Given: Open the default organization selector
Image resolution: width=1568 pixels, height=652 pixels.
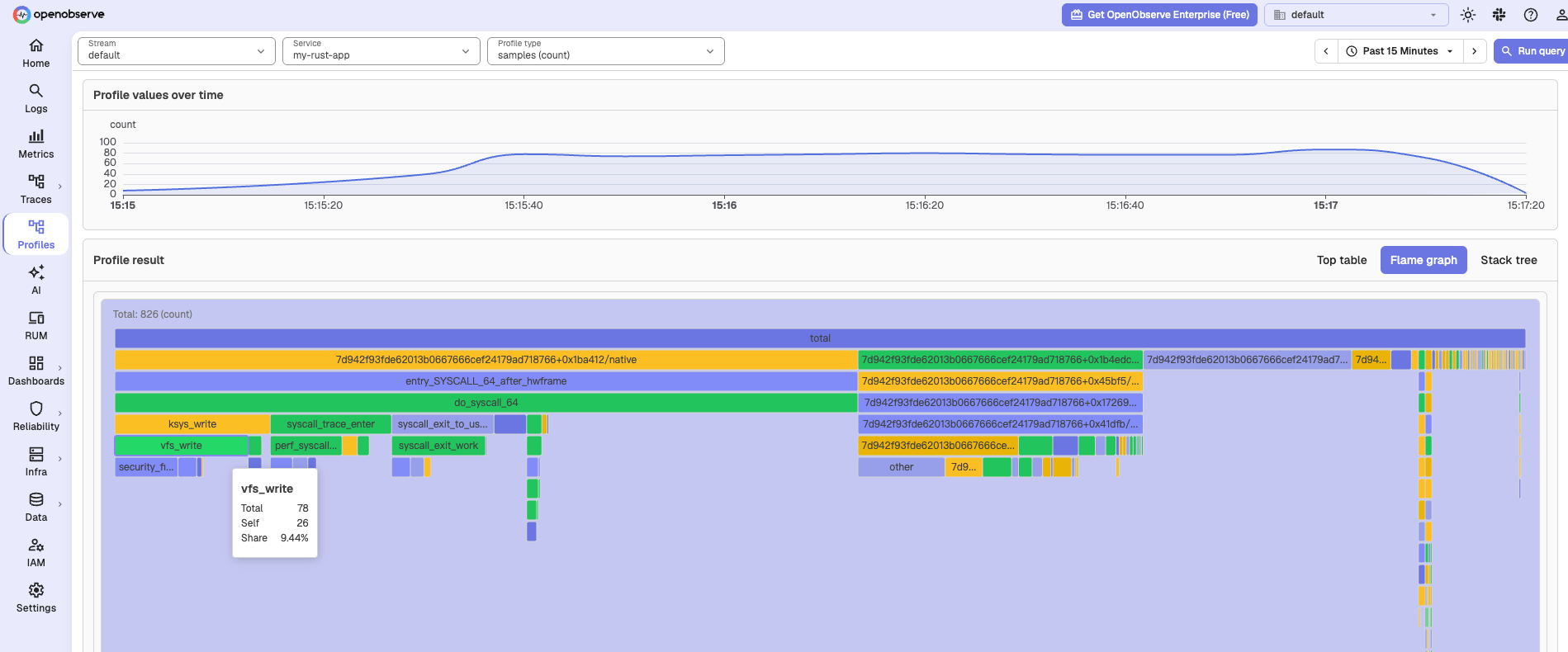Looking at the screenshot, I should click(1356, 15).
